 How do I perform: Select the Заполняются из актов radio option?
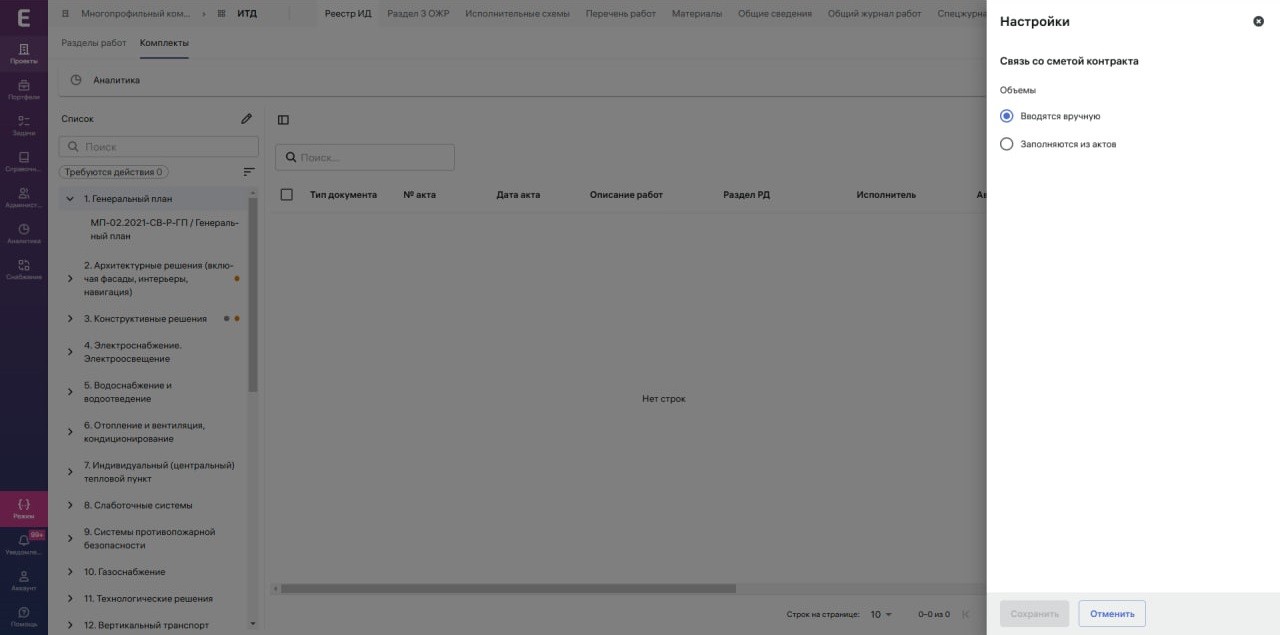click(1007, 144)
